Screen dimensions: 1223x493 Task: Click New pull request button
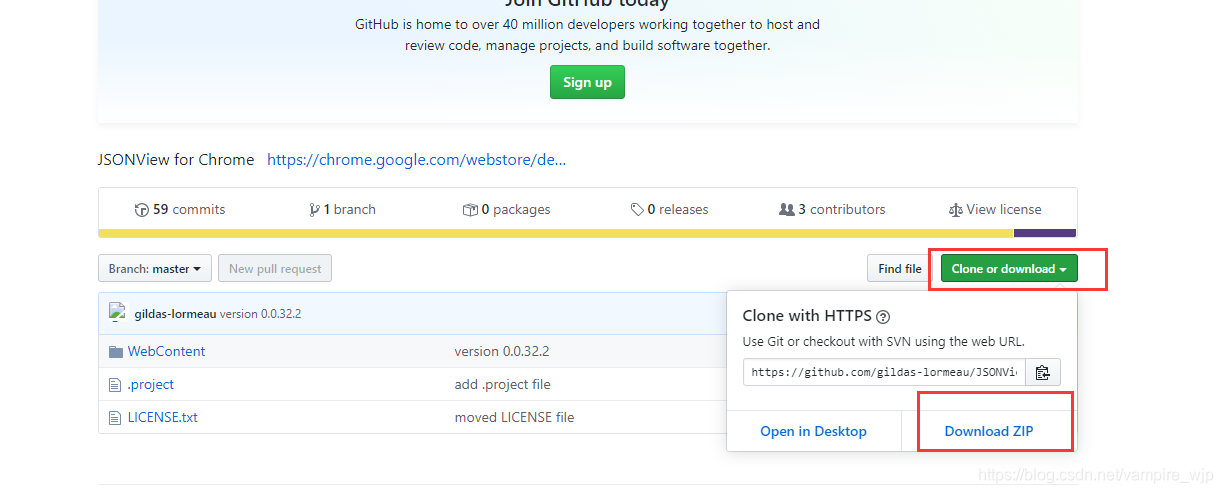[x=275, y=268]
